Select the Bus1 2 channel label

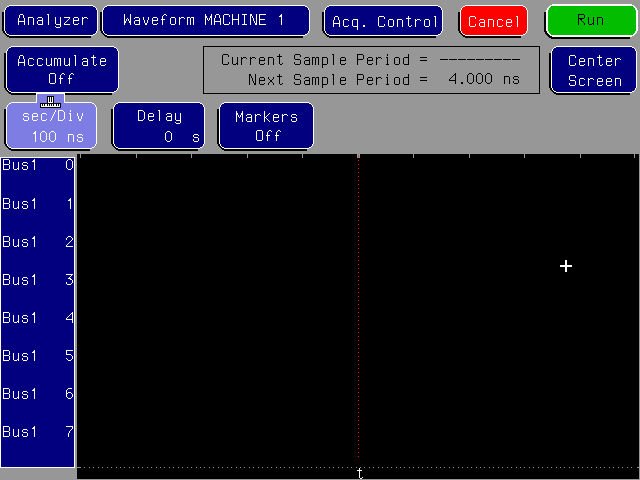38,242
